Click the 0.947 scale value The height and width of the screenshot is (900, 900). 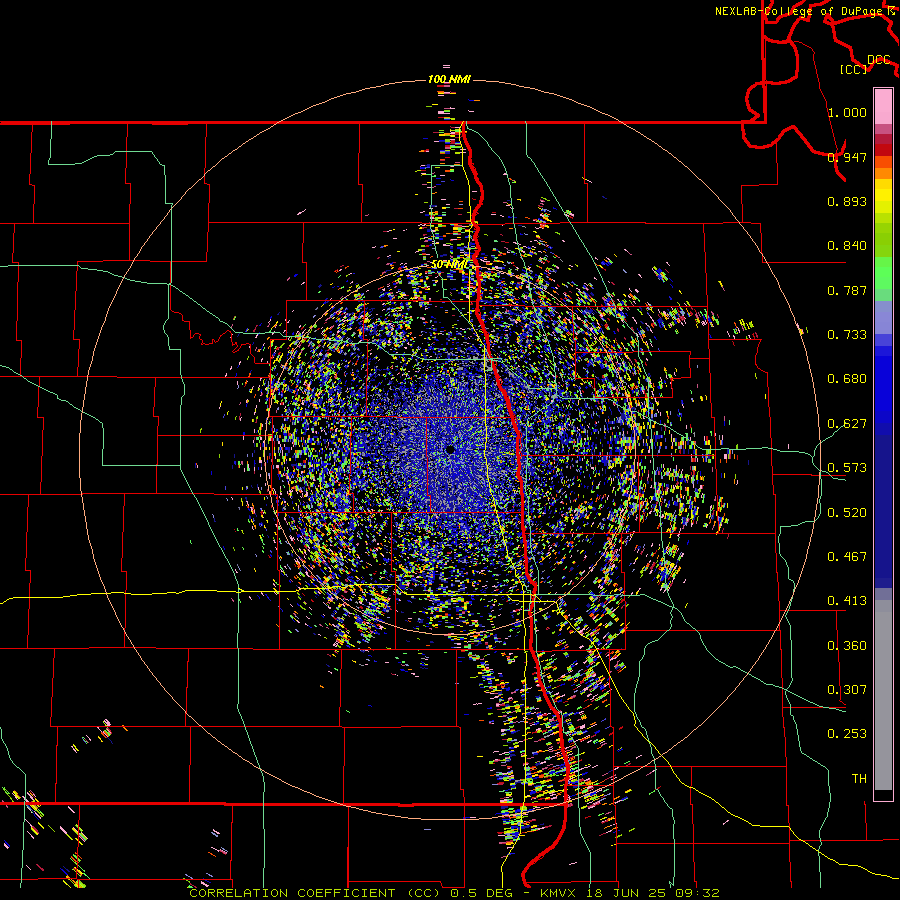click(x=847, y=157)
